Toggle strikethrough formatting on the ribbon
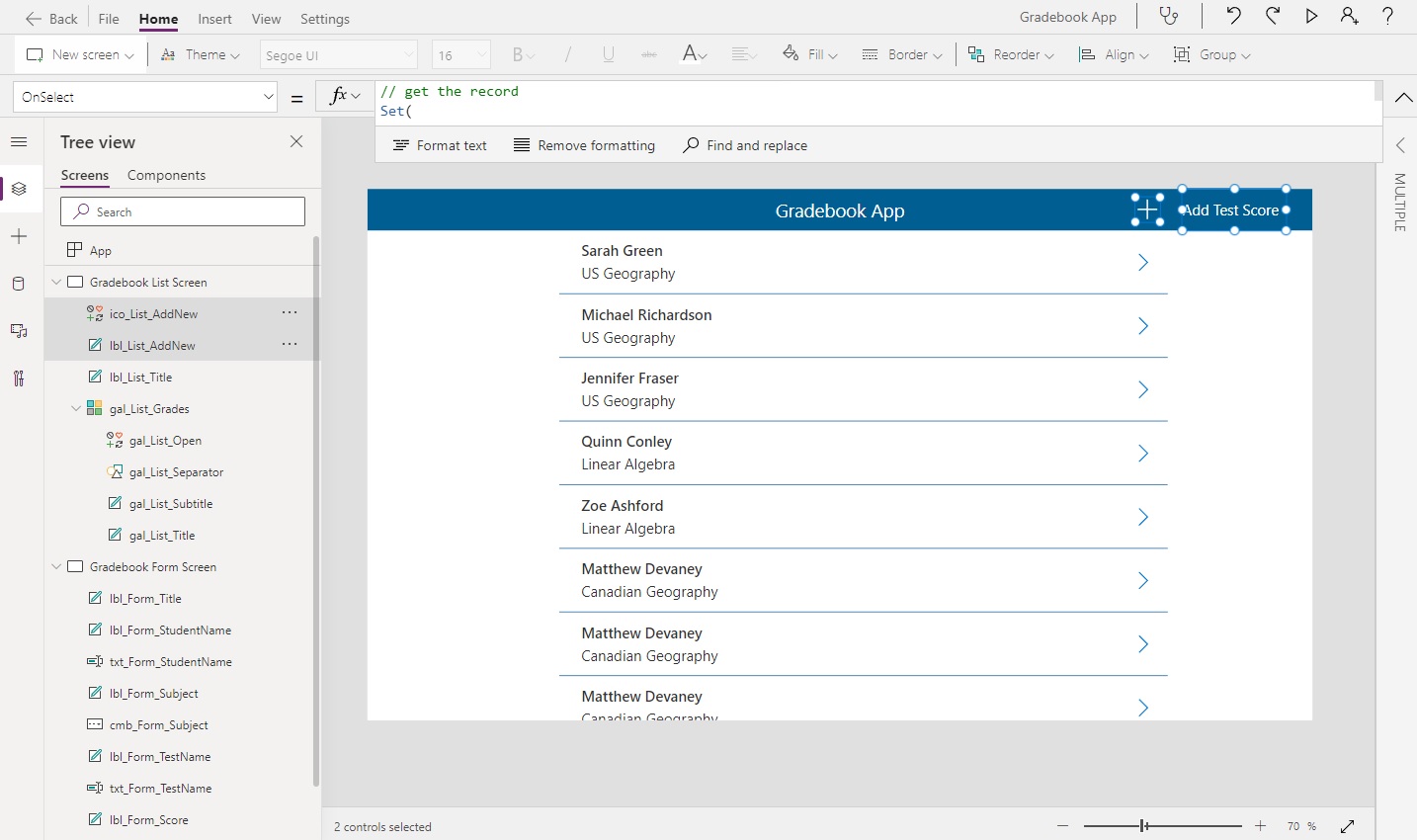The height and width of the screenshot is (840, 1417). (648, 54)
